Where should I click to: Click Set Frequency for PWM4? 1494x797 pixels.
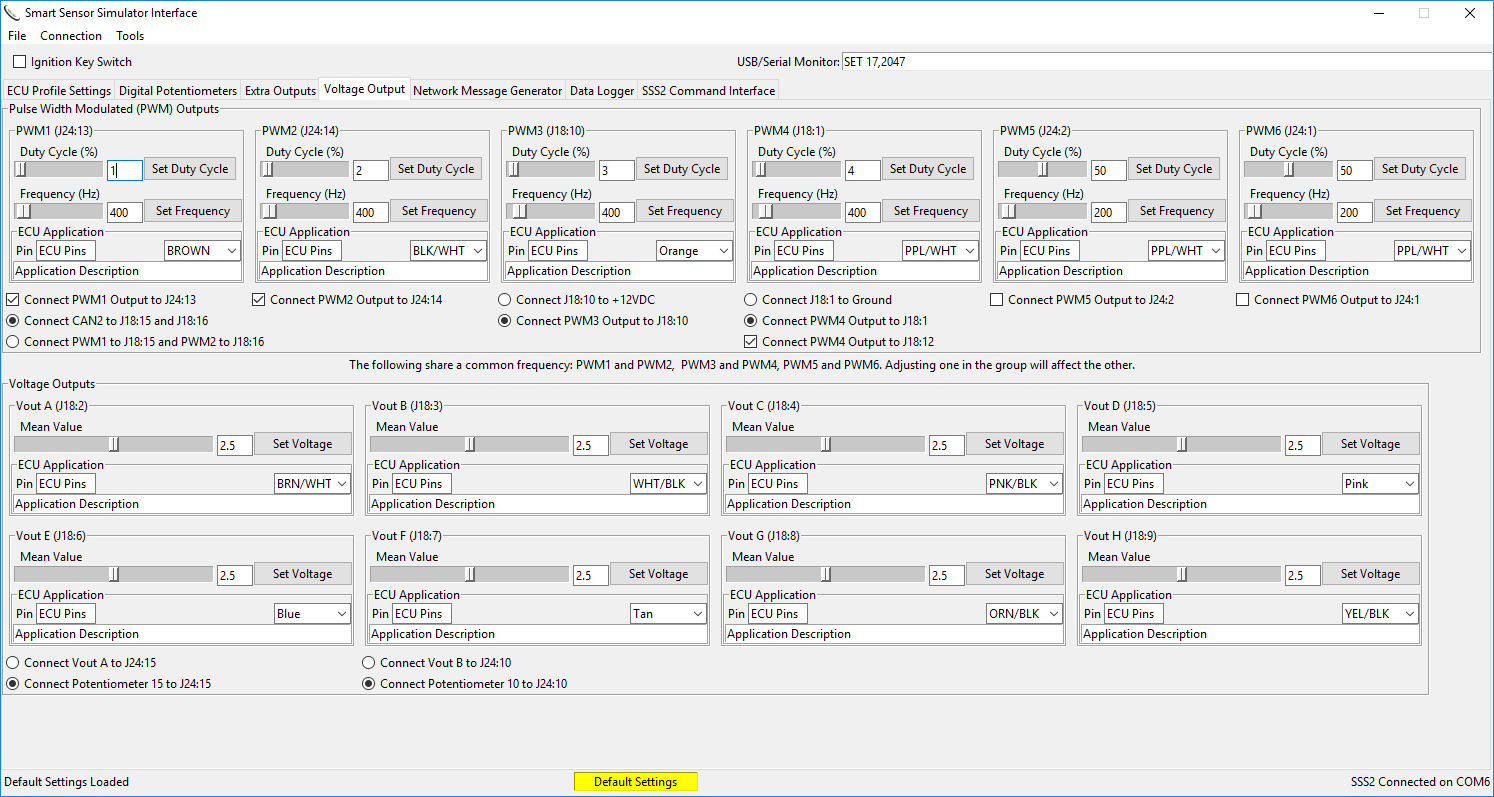click(930, 211)
